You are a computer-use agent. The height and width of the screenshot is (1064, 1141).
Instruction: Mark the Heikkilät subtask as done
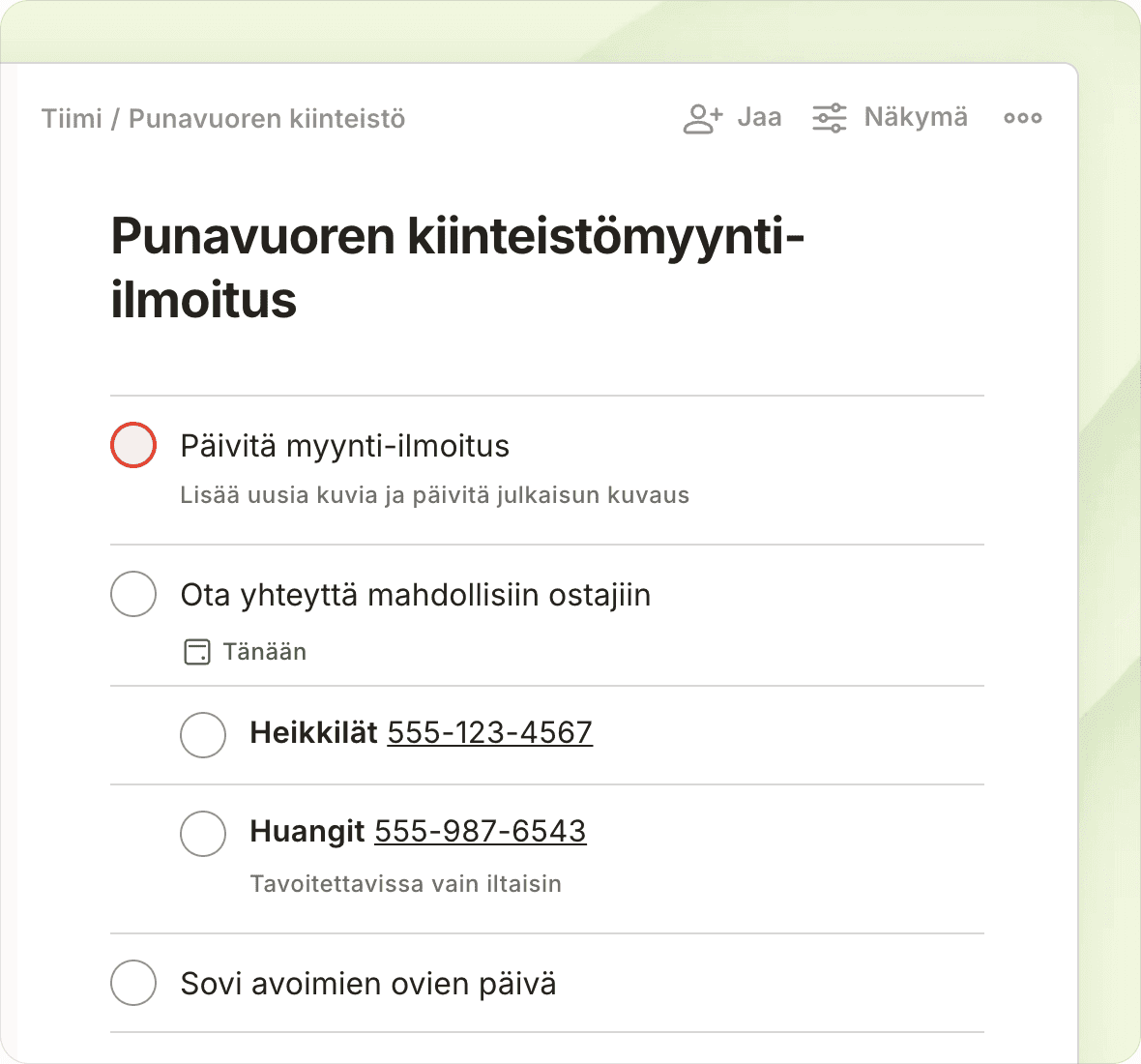[203, 734]
